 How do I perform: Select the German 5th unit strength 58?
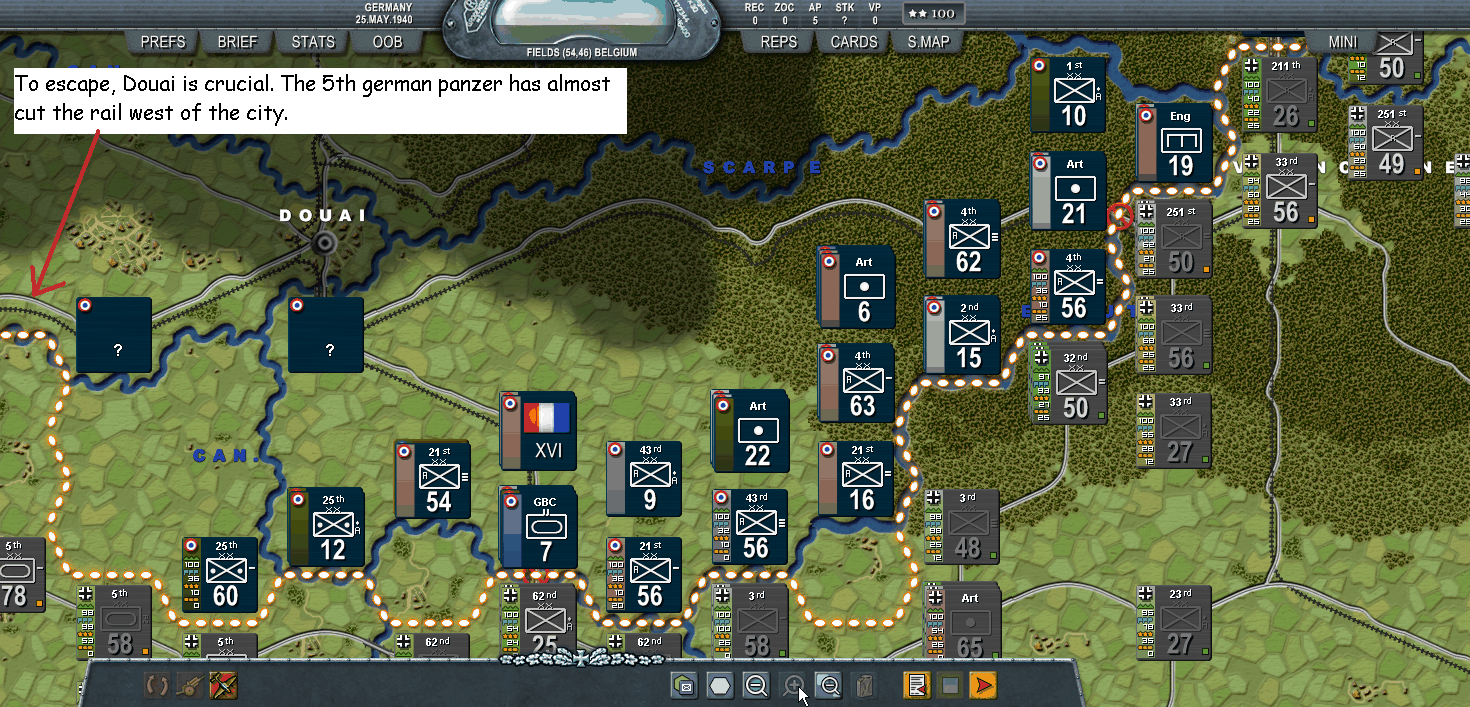point(114,623)
